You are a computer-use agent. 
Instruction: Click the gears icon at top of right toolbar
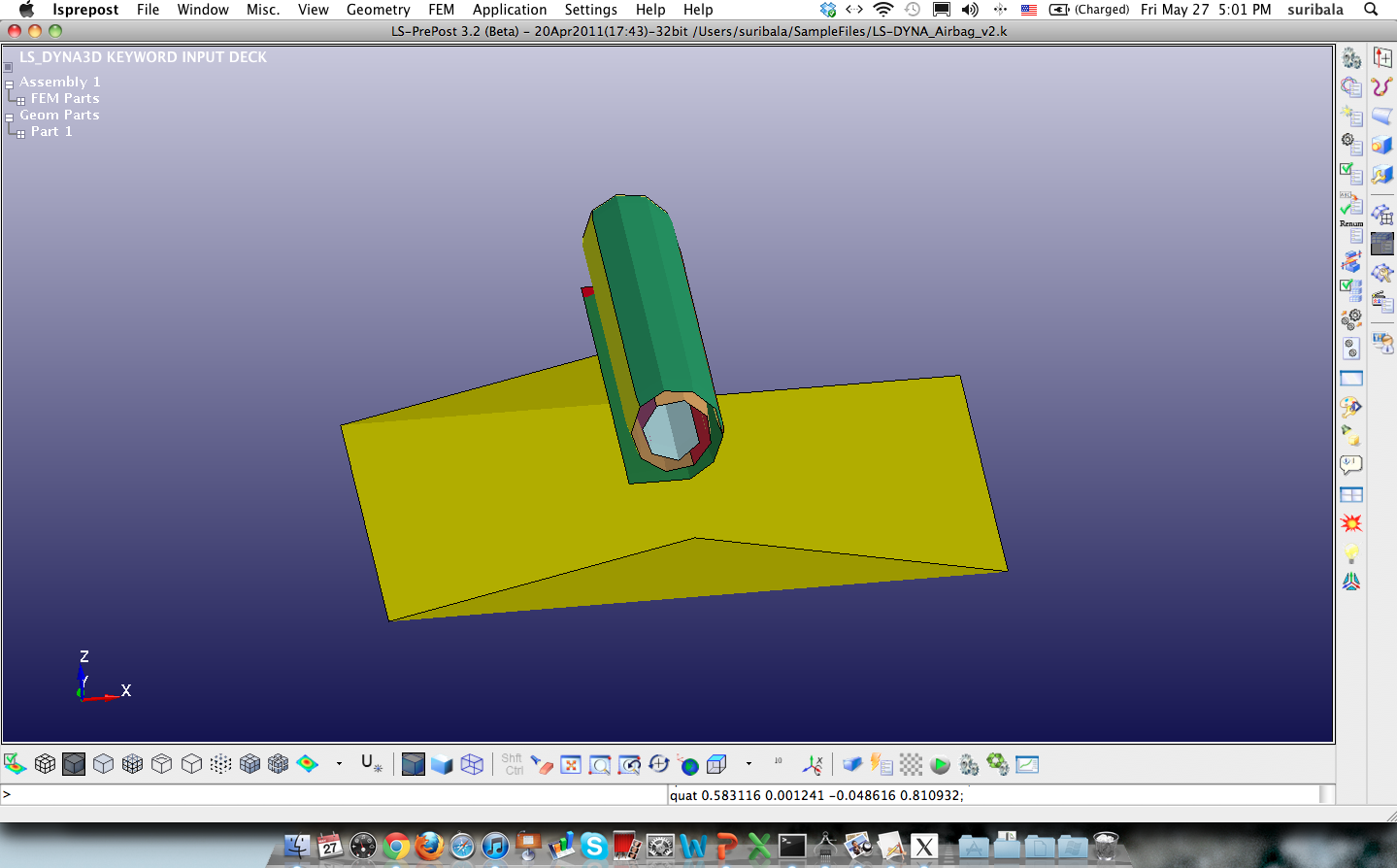(1351, 58)
